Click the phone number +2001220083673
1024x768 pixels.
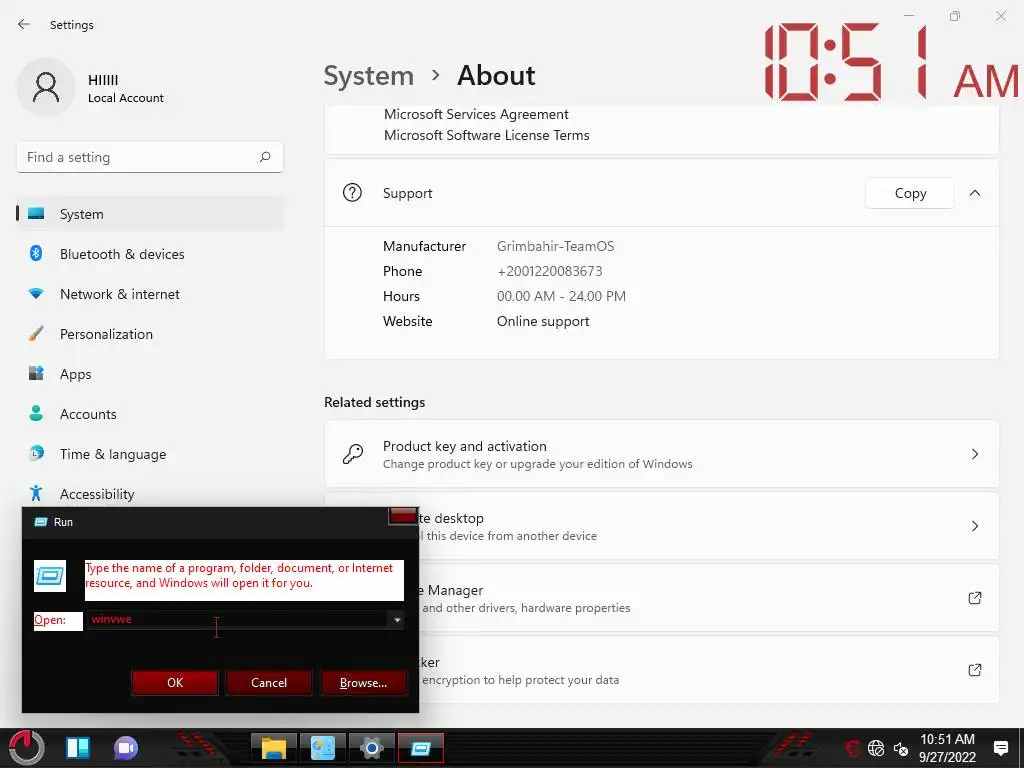point(549,271)
